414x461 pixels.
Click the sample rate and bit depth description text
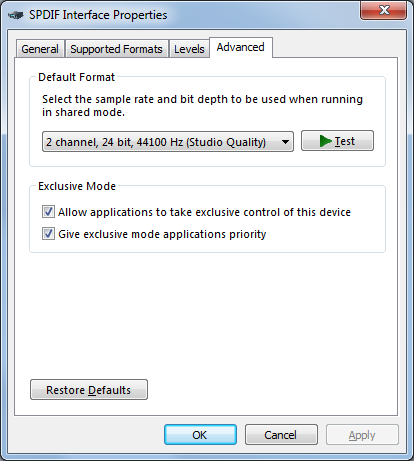tap(202, 105)
